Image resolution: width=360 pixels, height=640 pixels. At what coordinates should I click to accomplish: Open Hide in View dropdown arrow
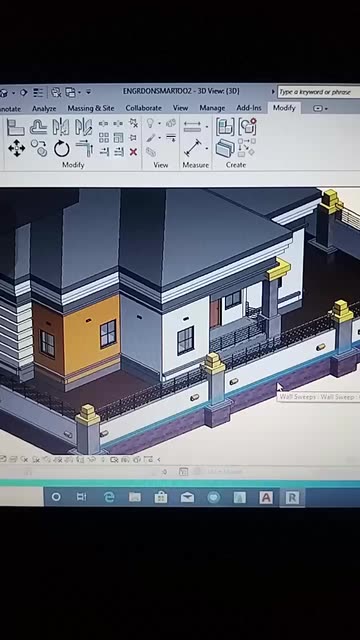[159, 123]
